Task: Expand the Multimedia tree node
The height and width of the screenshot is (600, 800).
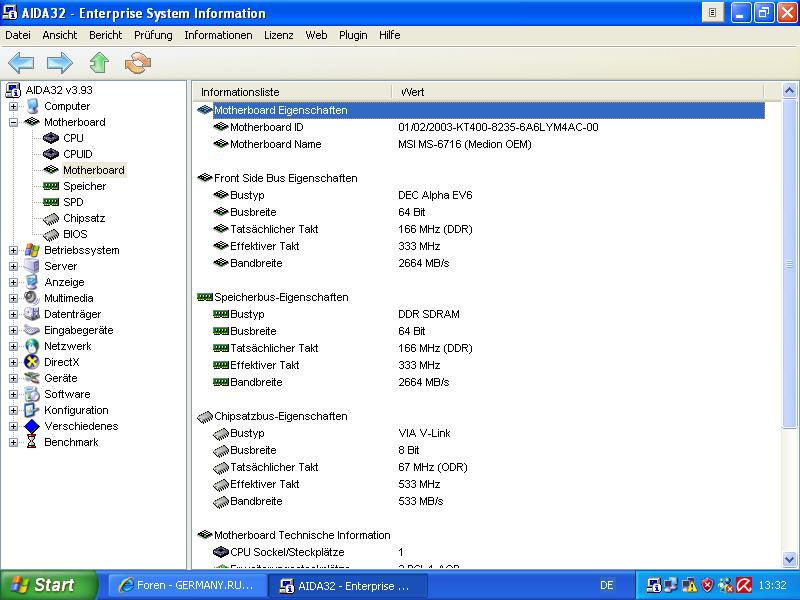Action: pos(14,298)
